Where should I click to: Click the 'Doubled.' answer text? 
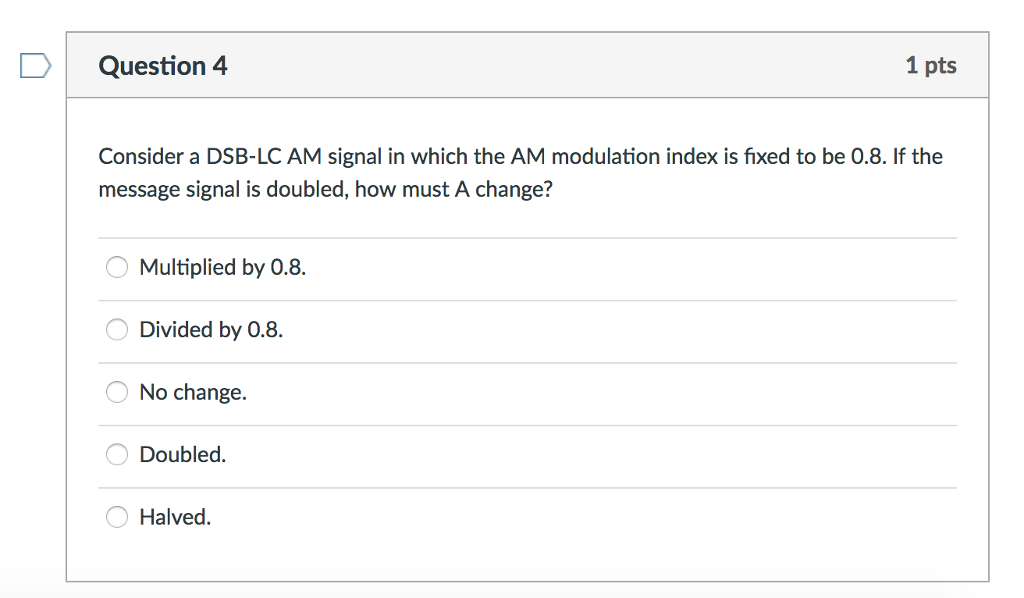pos(183,454)
